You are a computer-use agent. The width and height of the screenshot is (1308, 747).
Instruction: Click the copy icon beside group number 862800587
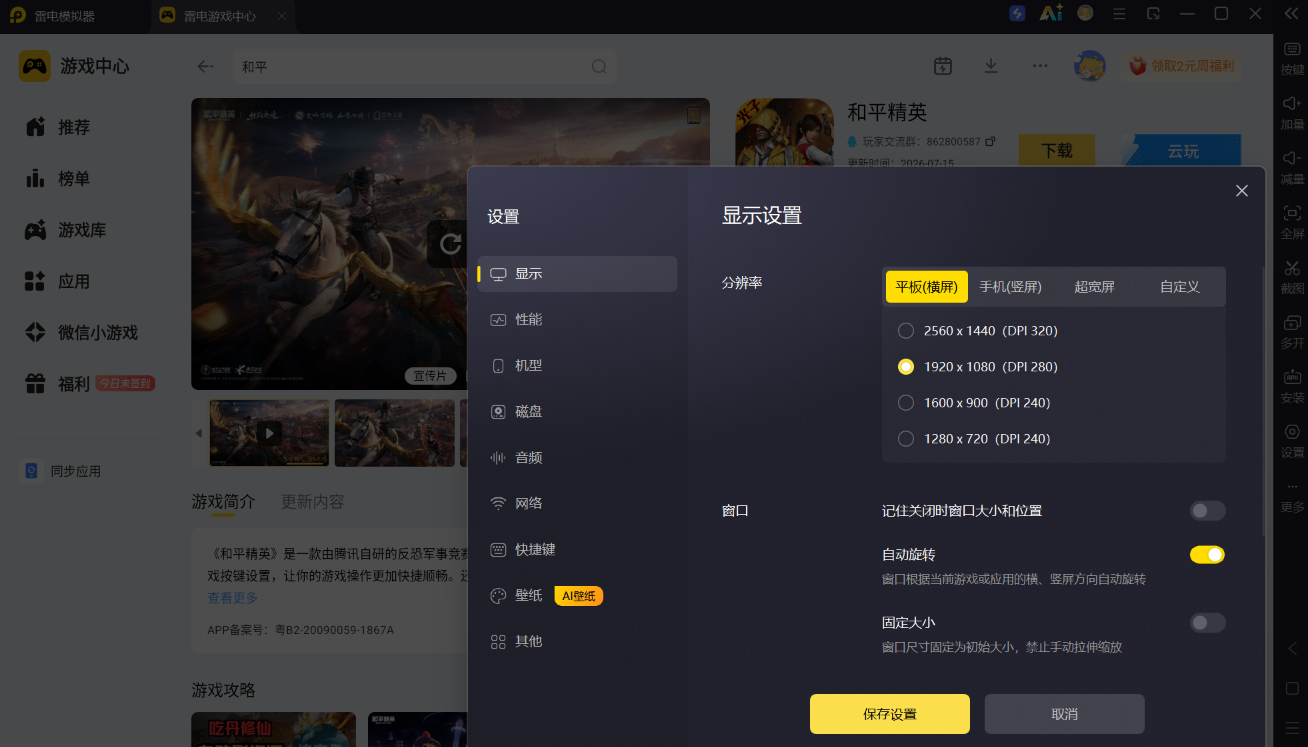point(990,142)
